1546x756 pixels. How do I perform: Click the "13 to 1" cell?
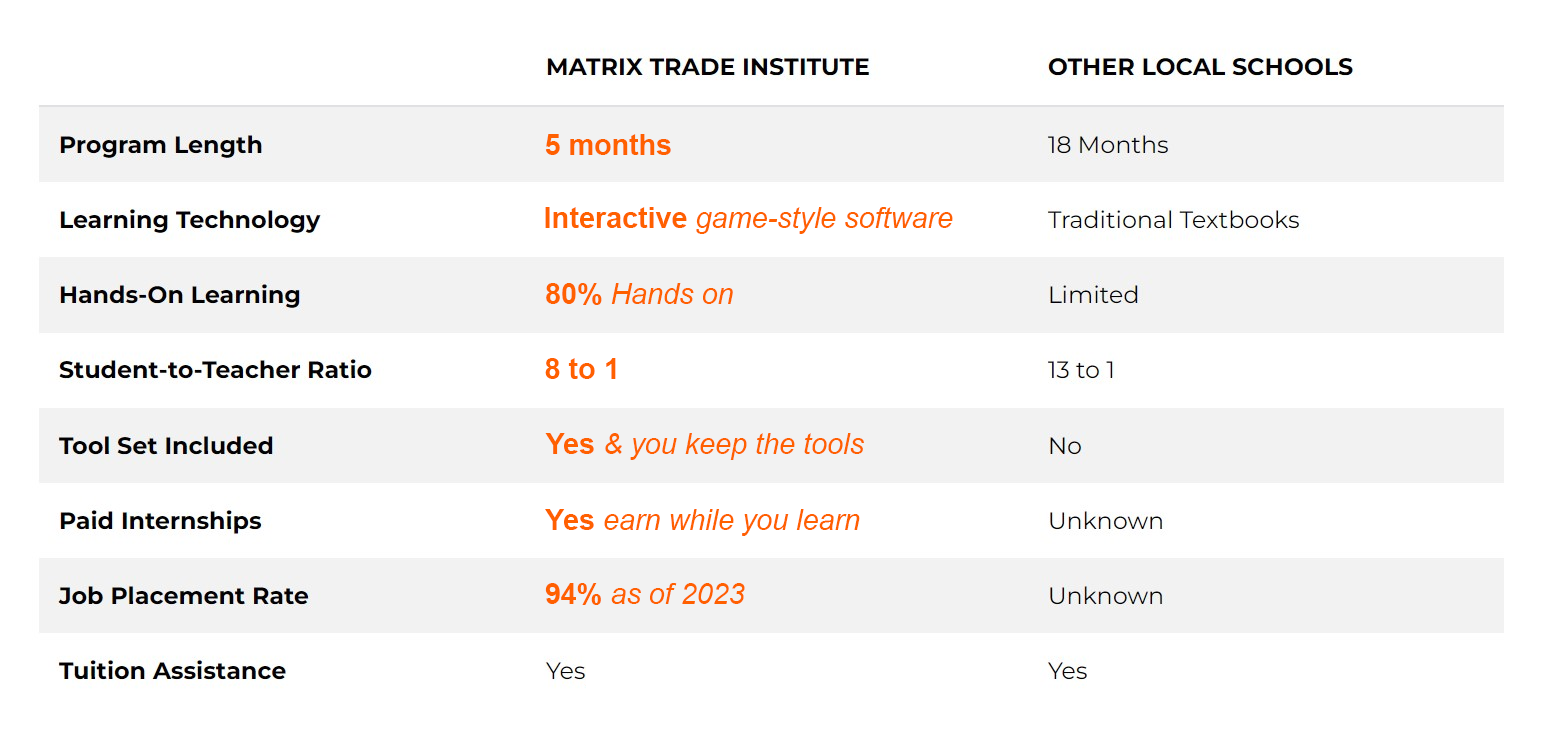(x=1081, y=370)
